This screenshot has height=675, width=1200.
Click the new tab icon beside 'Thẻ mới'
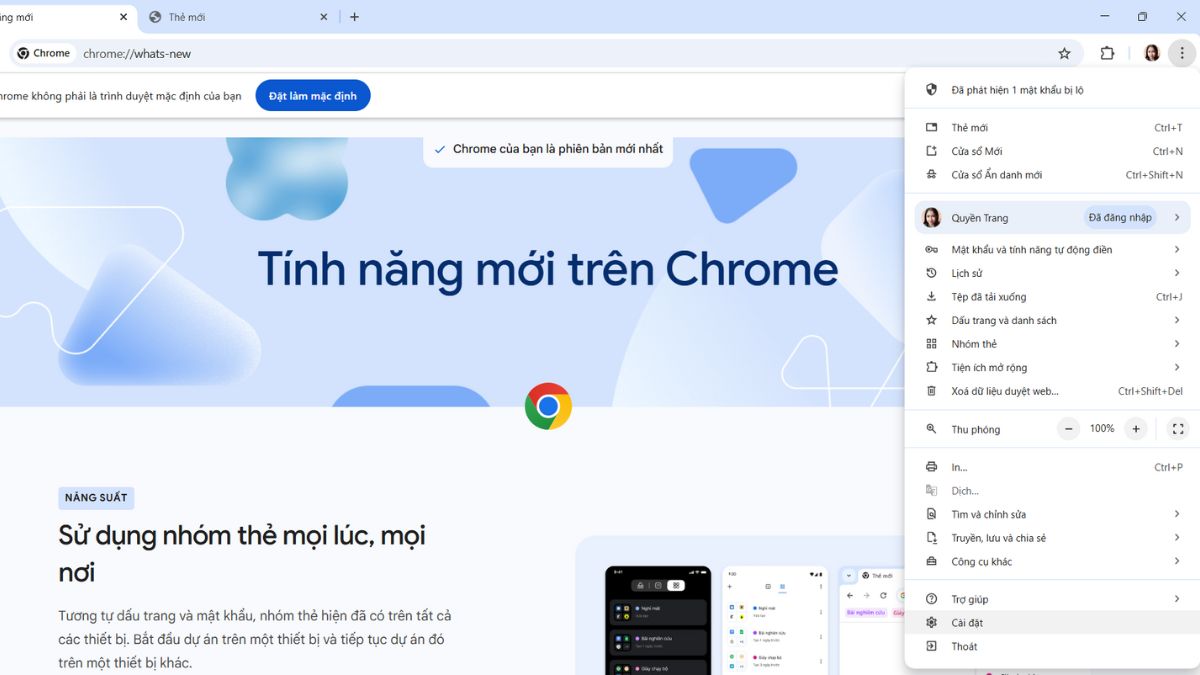pos(932,128)
